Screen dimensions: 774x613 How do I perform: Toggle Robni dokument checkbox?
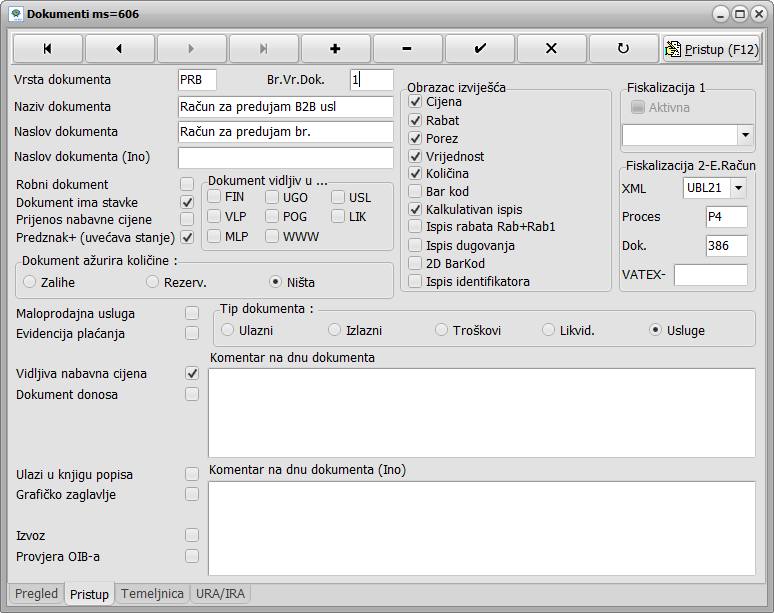187,184
